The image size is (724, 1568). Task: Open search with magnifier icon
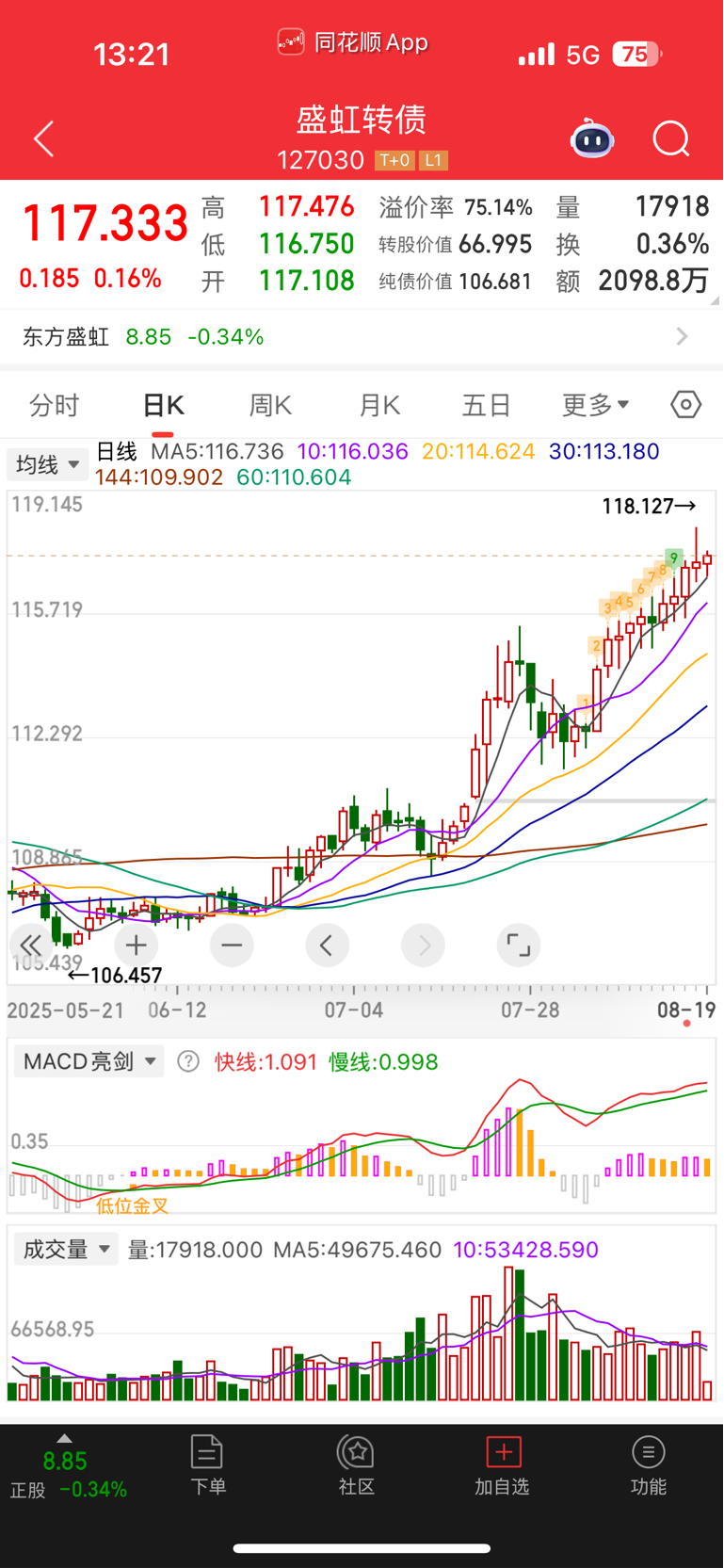click(x=671, y=139)
